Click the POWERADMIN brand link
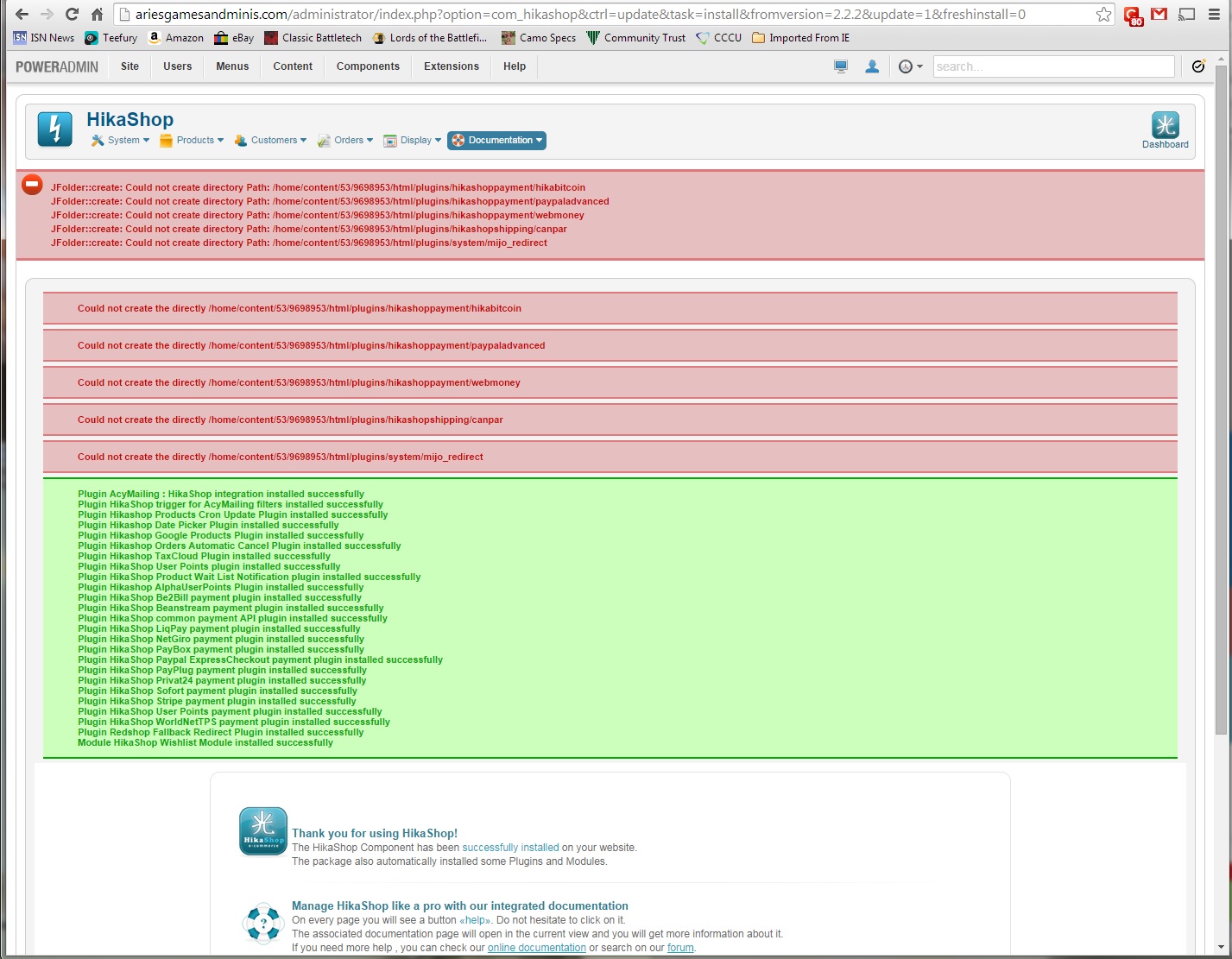Screen dimensions: 1232x959 pyautogui.click(x=57, y=66)
